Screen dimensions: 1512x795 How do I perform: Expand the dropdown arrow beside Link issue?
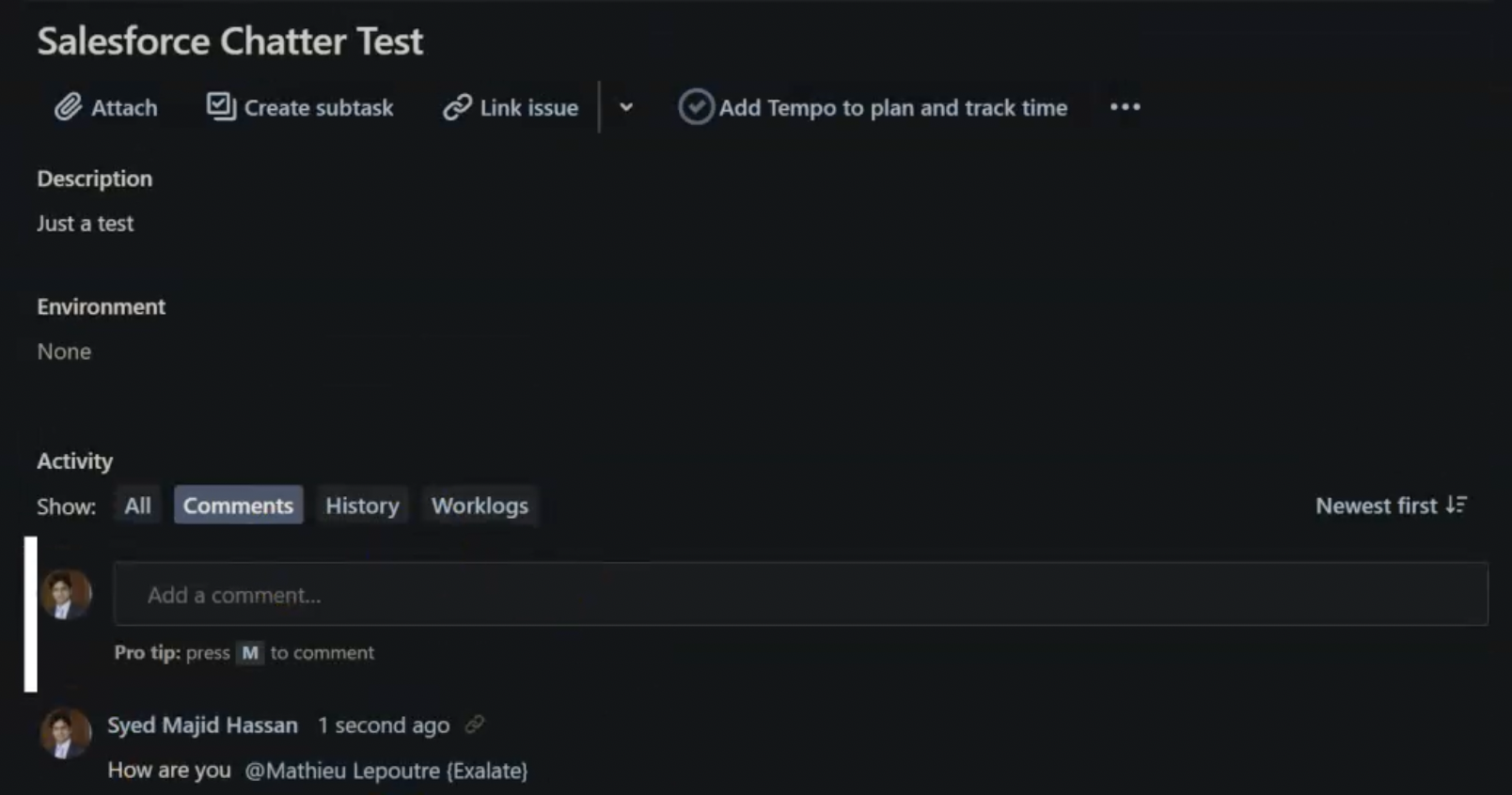click(x=626, y=107)
